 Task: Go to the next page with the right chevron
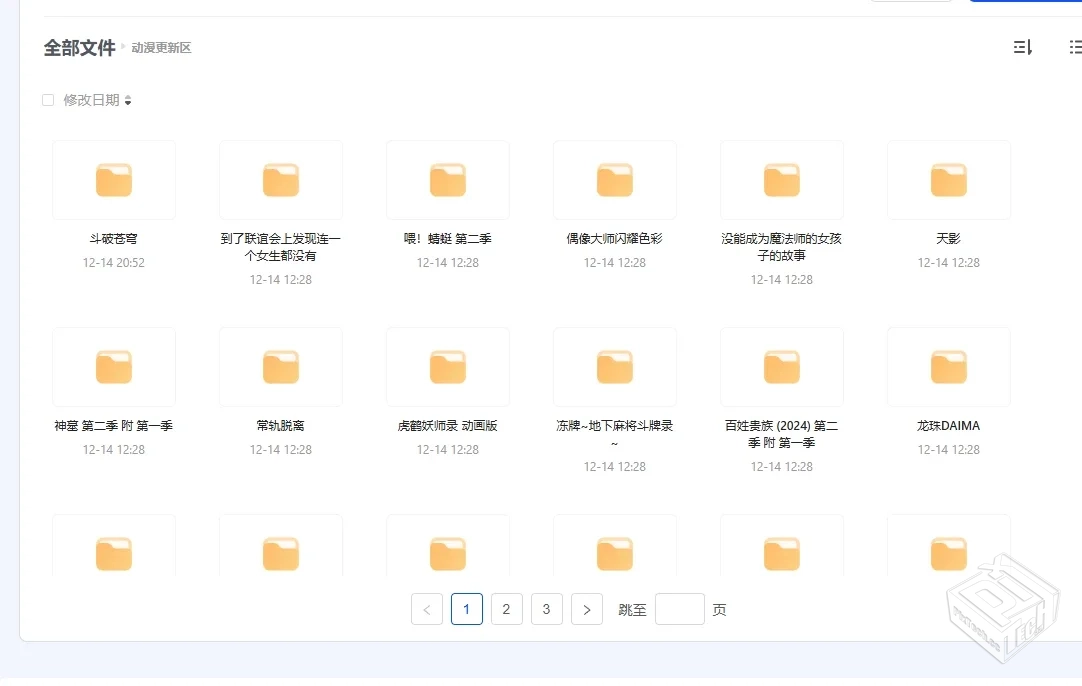pos(587,608)
